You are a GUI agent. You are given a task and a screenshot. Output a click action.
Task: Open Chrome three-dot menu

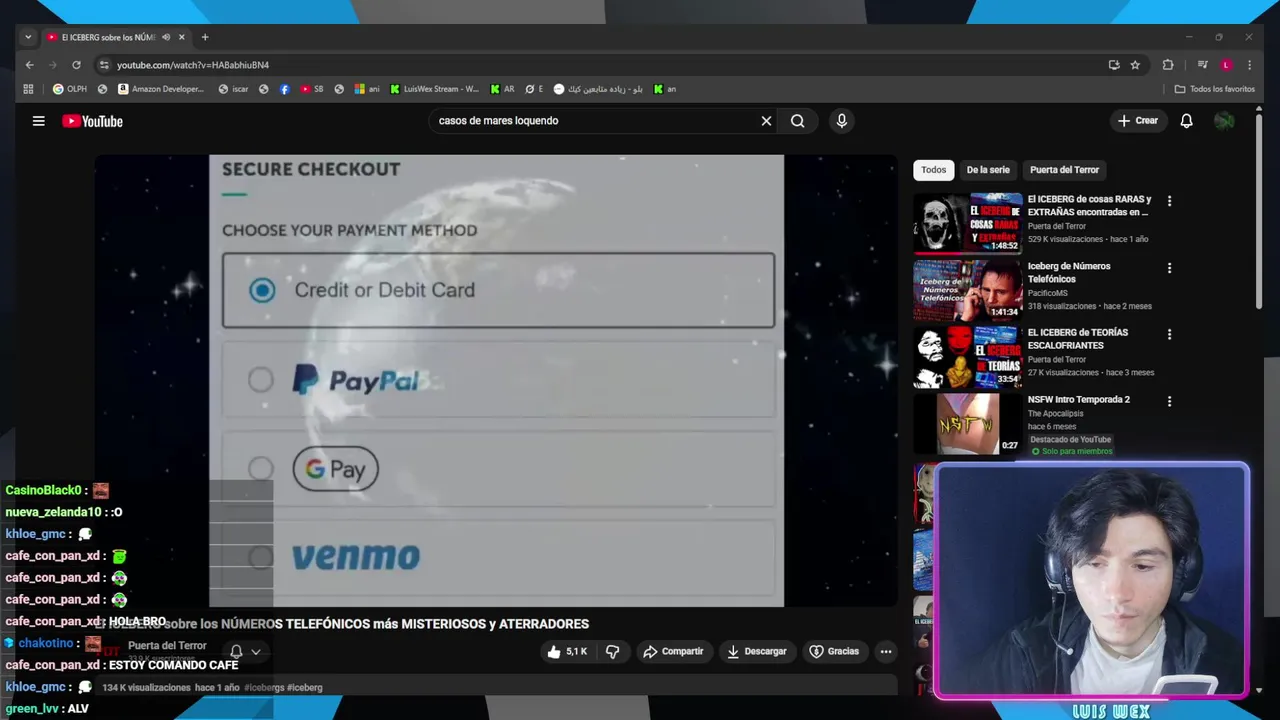click(x=1249, y=65)
